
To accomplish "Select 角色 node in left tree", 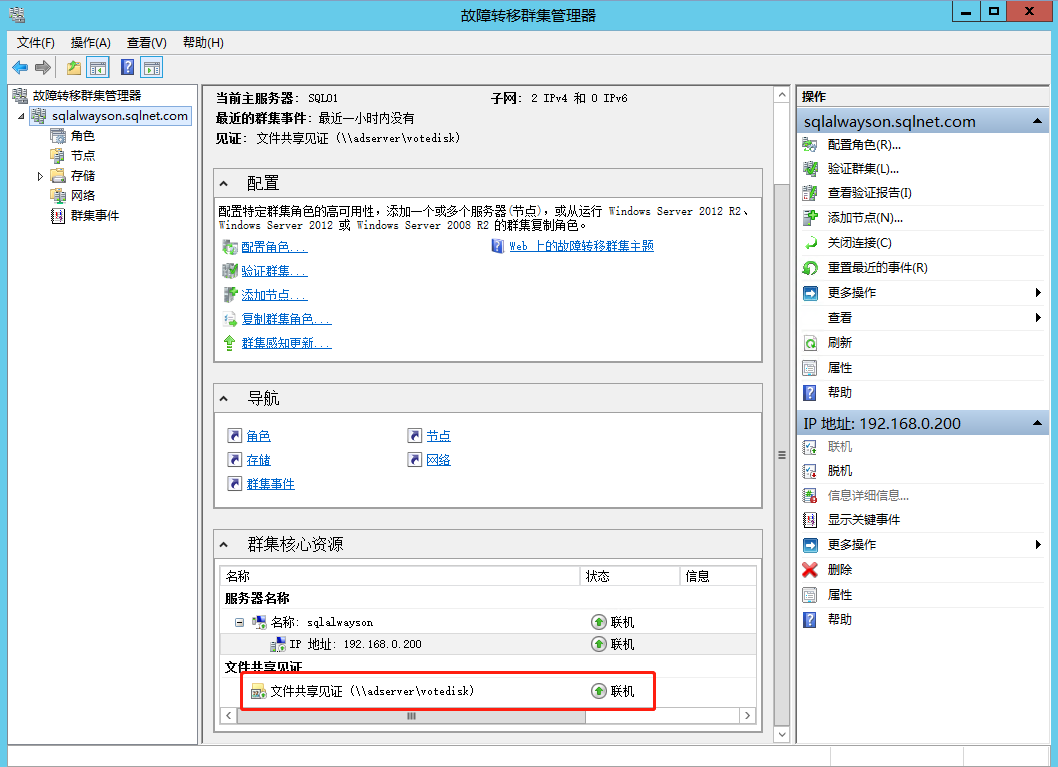I will point(82,136).
